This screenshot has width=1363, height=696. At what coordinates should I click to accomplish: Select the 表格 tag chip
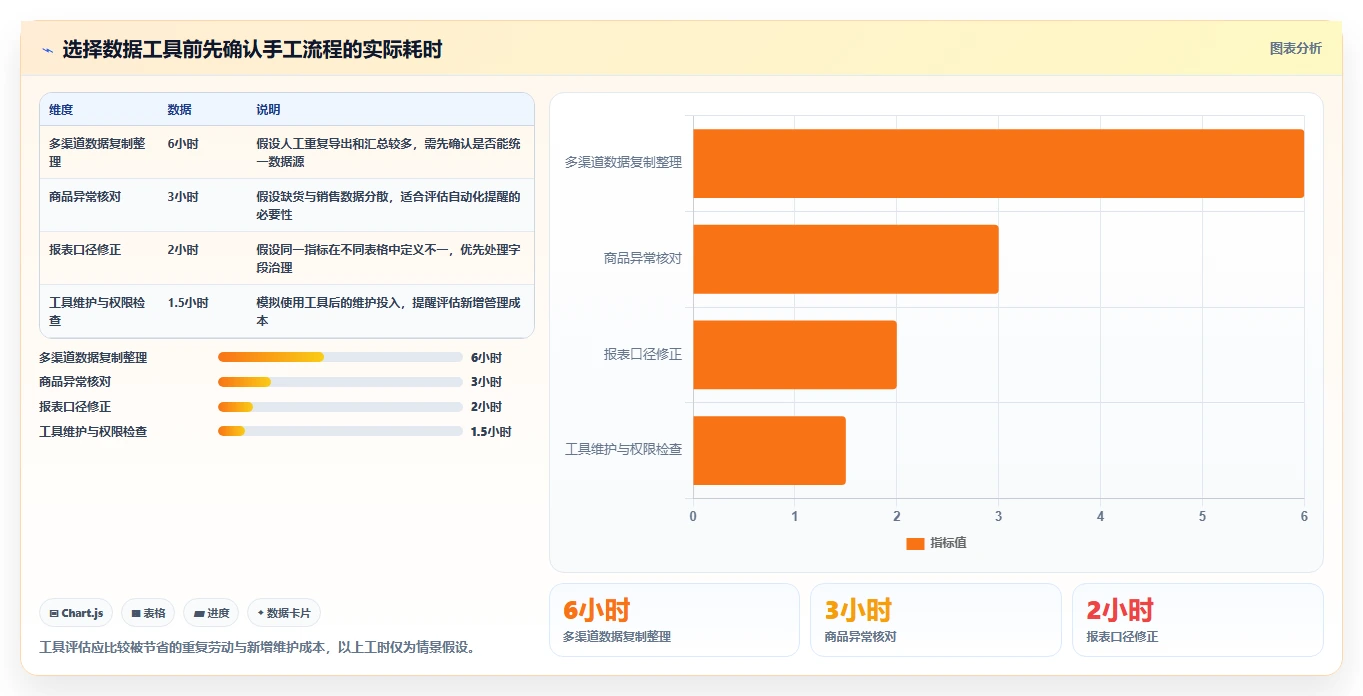148,613
